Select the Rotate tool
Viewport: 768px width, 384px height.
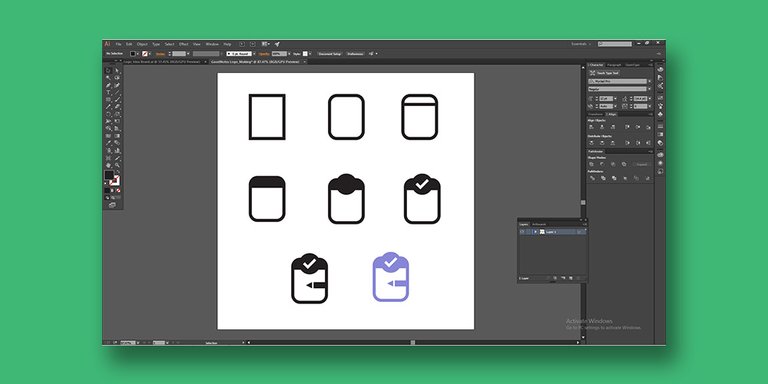coord(108,113)
